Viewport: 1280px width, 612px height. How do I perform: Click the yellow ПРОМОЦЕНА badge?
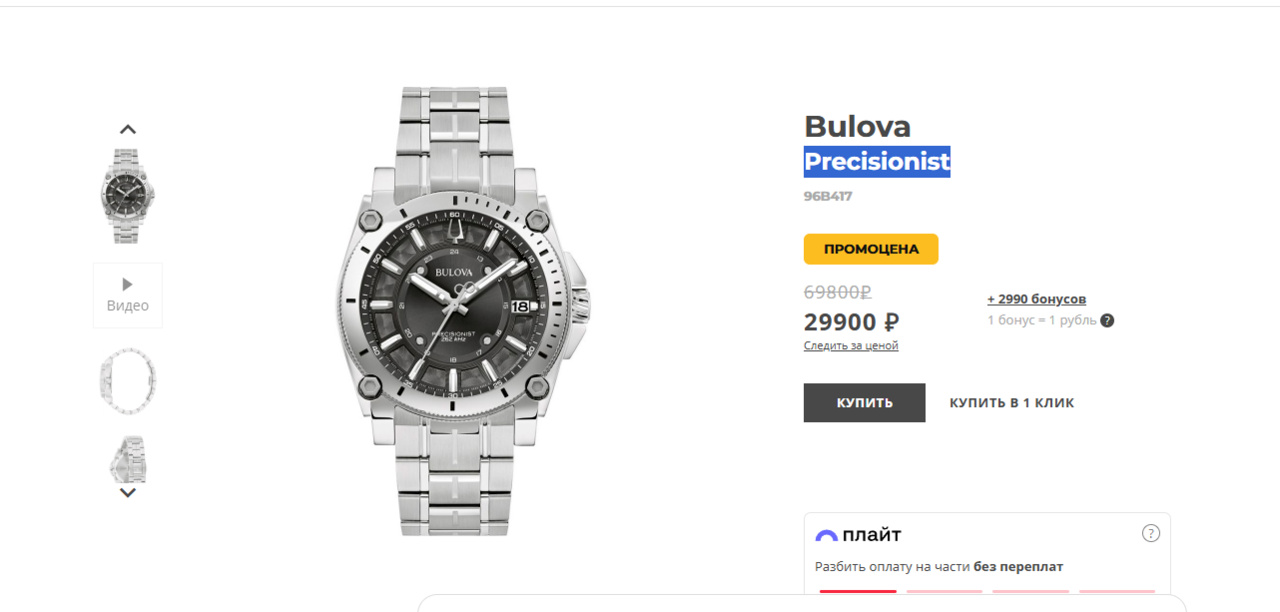pos(871,249)
